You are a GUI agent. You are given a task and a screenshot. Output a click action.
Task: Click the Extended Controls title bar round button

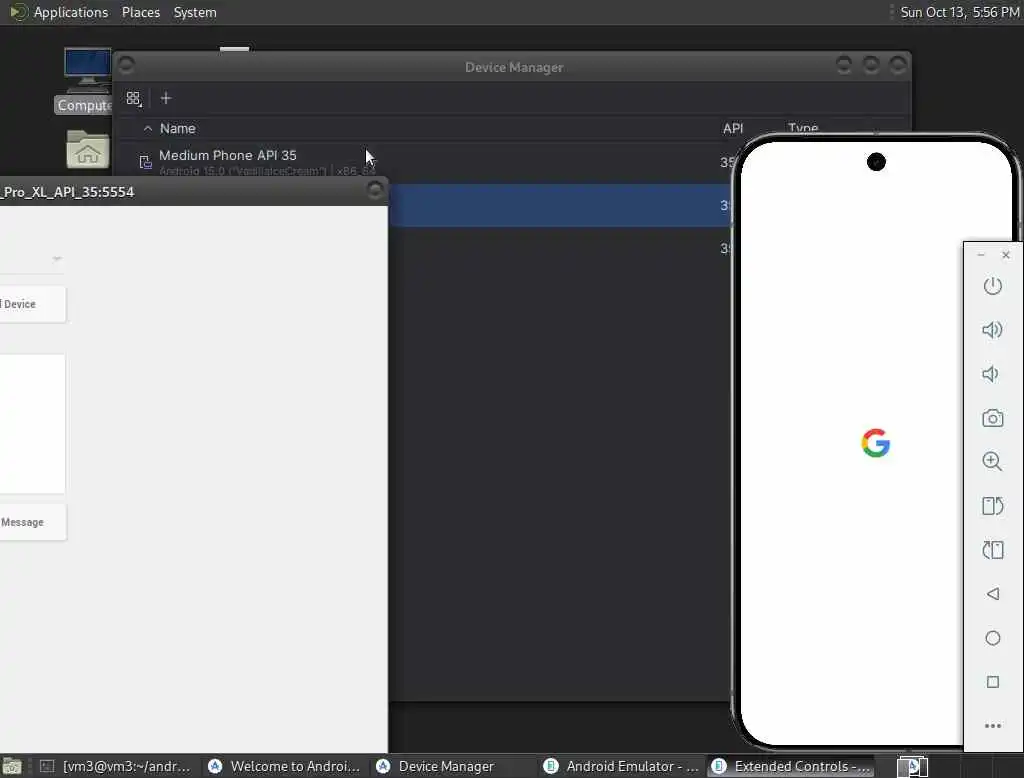point(375,190)
